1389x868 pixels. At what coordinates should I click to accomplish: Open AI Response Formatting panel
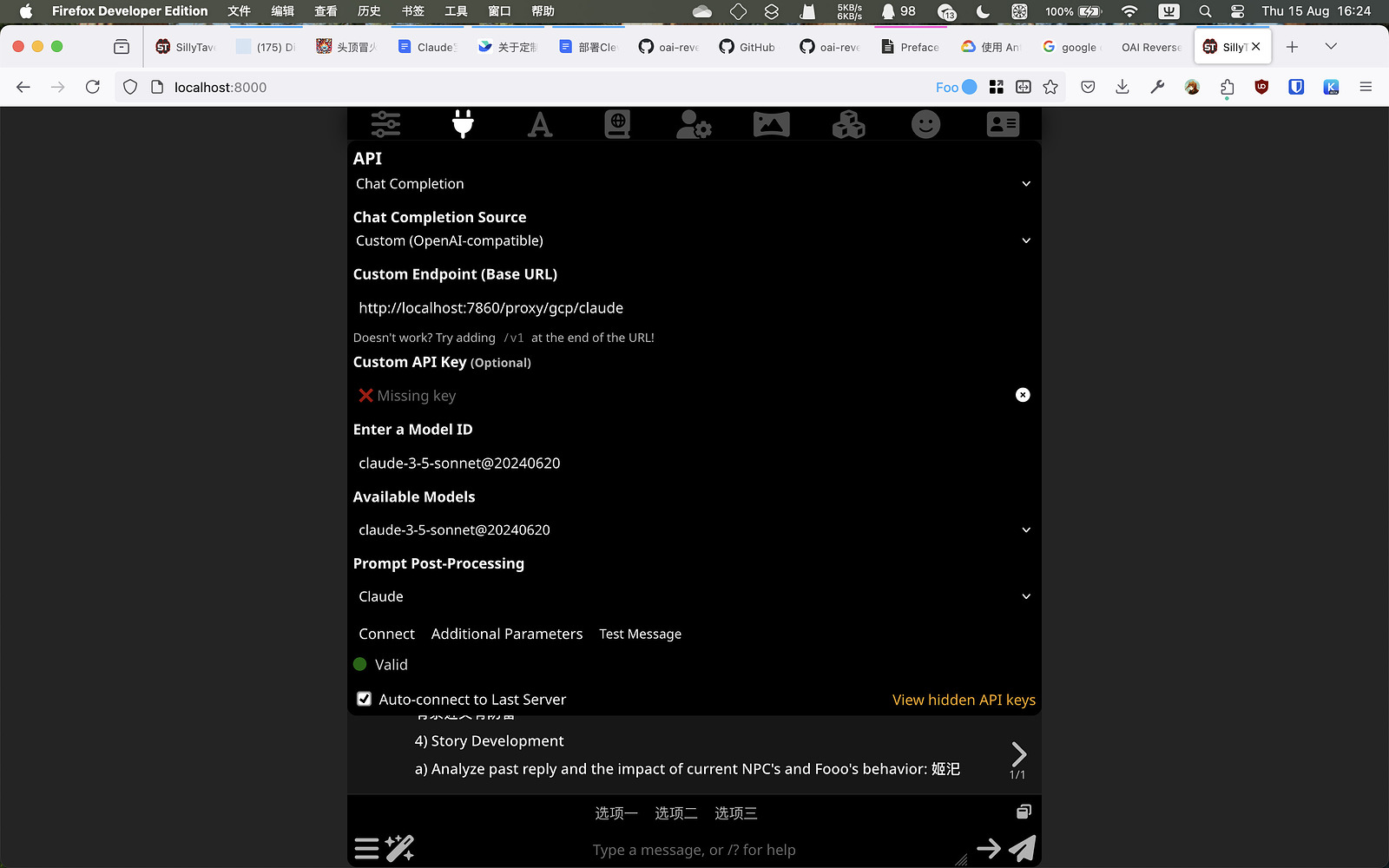click(540, 124)
